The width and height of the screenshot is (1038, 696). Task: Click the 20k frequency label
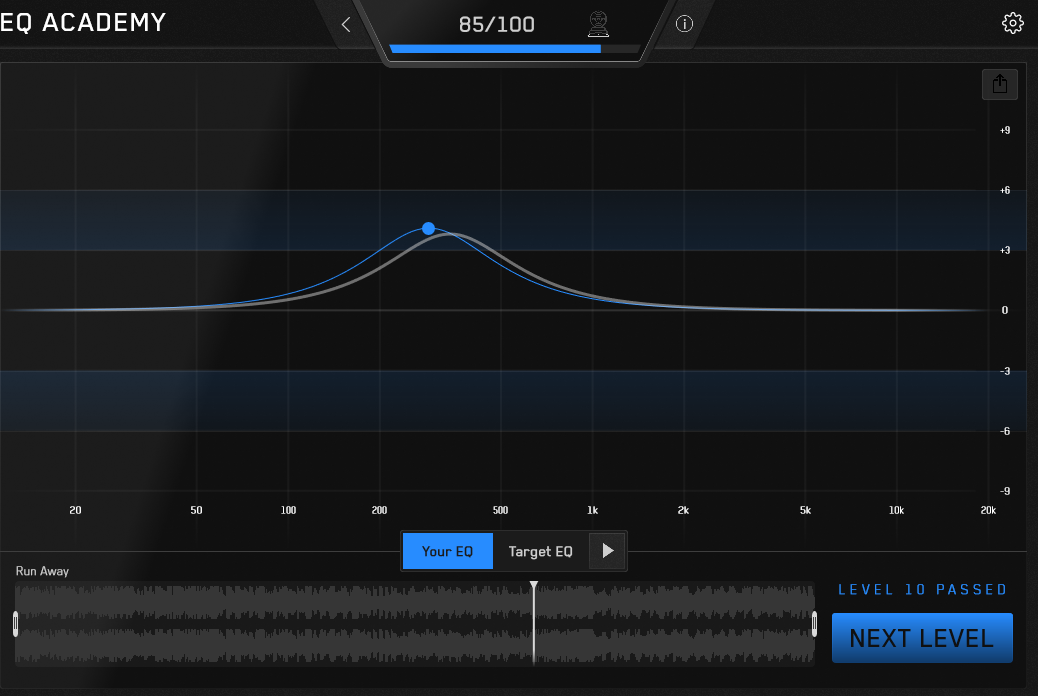coord(988,510)
